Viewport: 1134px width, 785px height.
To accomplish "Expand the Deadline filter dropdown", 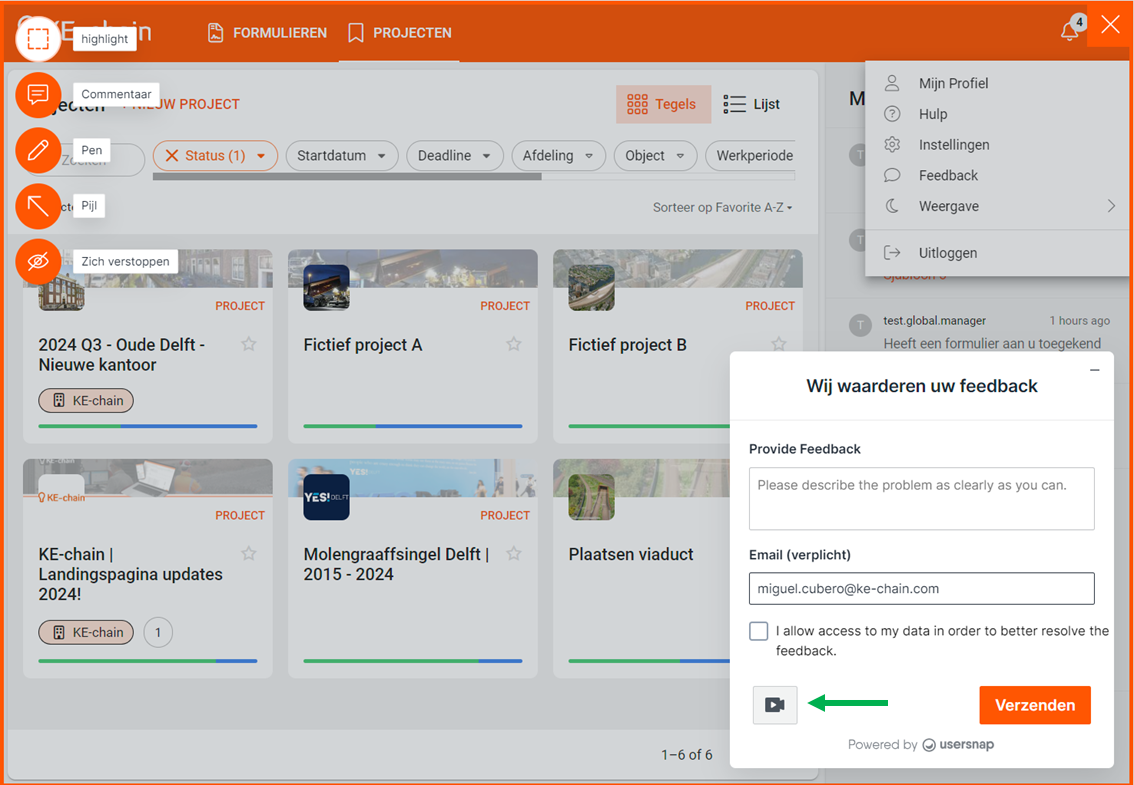I will (x=454, y=156).
